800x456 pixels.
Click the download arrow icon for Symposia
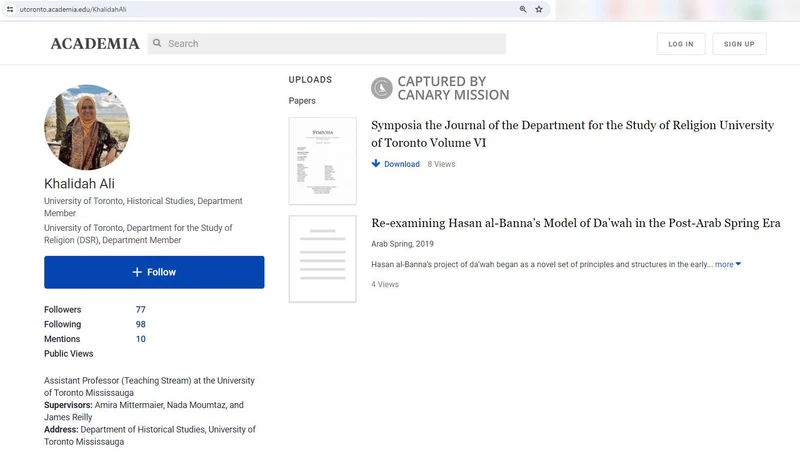tap(376, 164)
